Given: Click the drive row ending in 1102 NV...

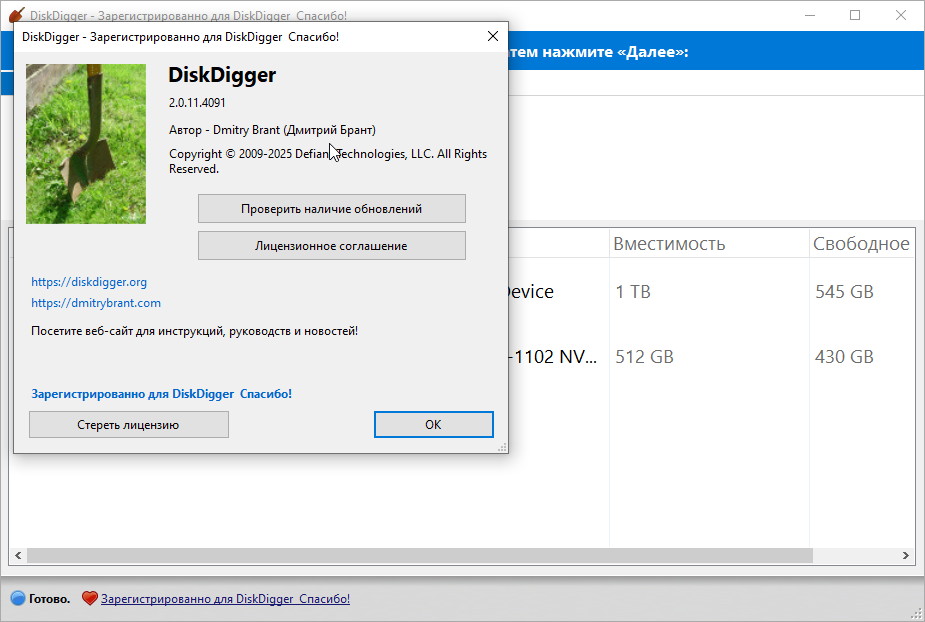Looking at the screenshot, I should pyautogui.click(x=462, y=356).
